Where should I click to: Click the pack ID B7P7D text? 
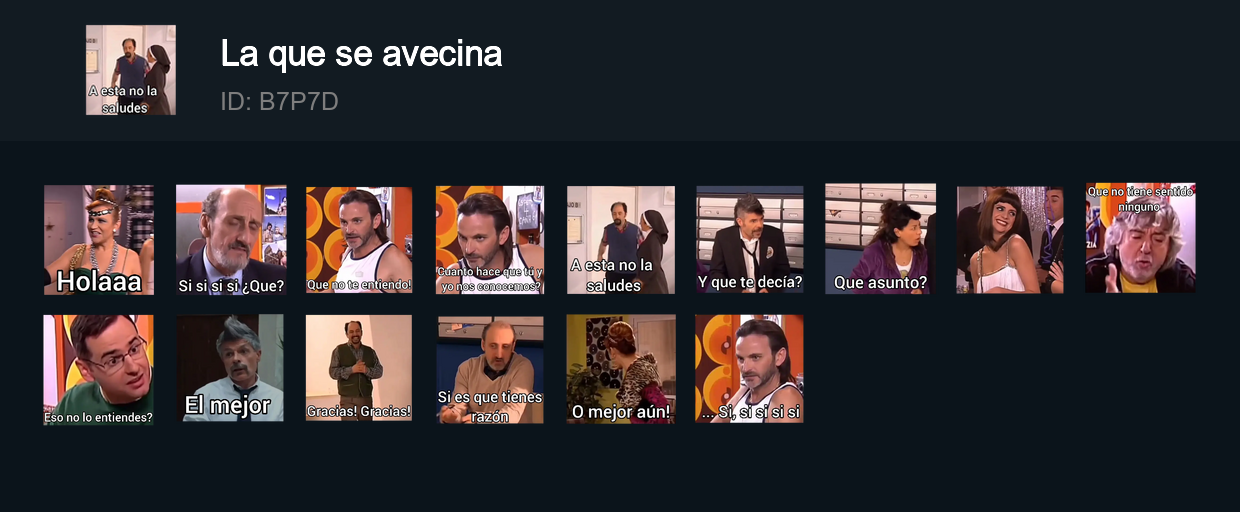click(x=279, y=101)
